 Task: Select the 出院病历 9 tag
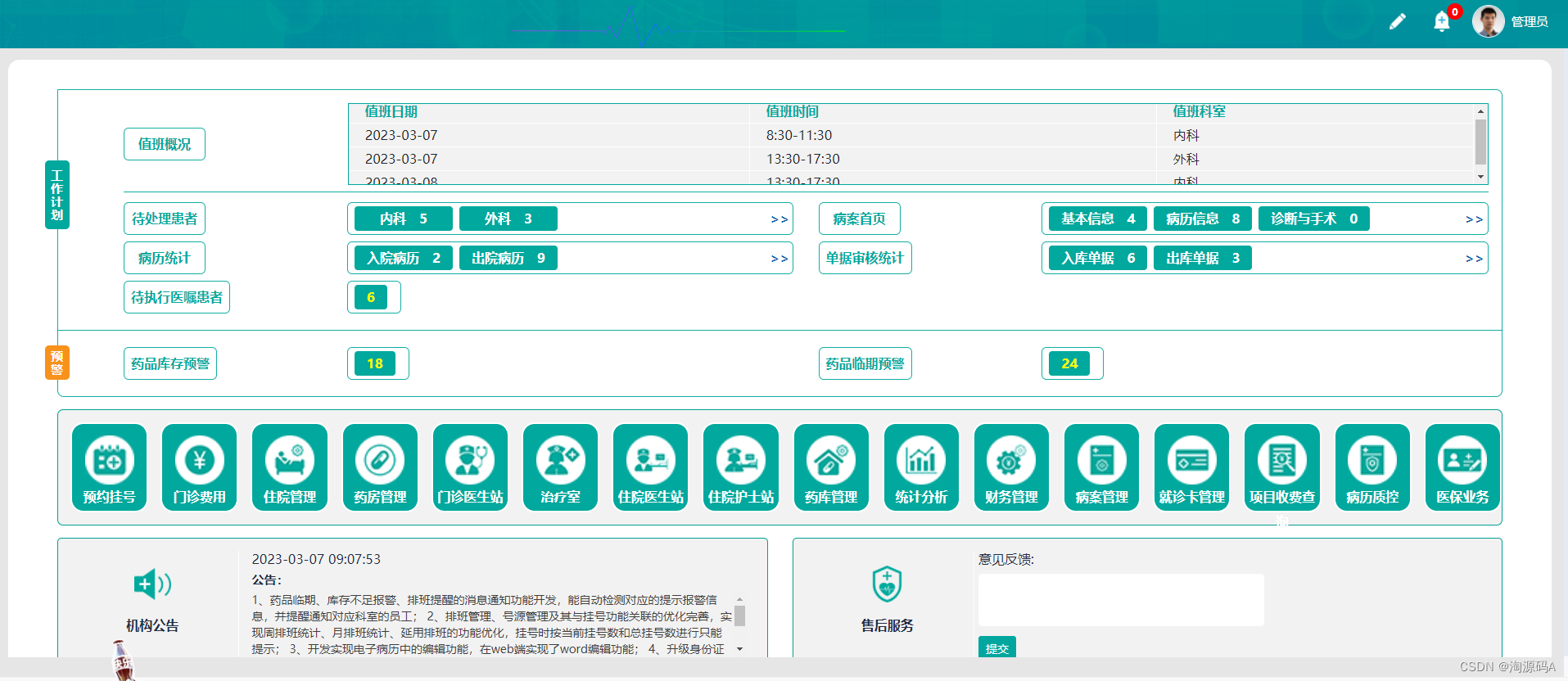(x=508, y=258)
